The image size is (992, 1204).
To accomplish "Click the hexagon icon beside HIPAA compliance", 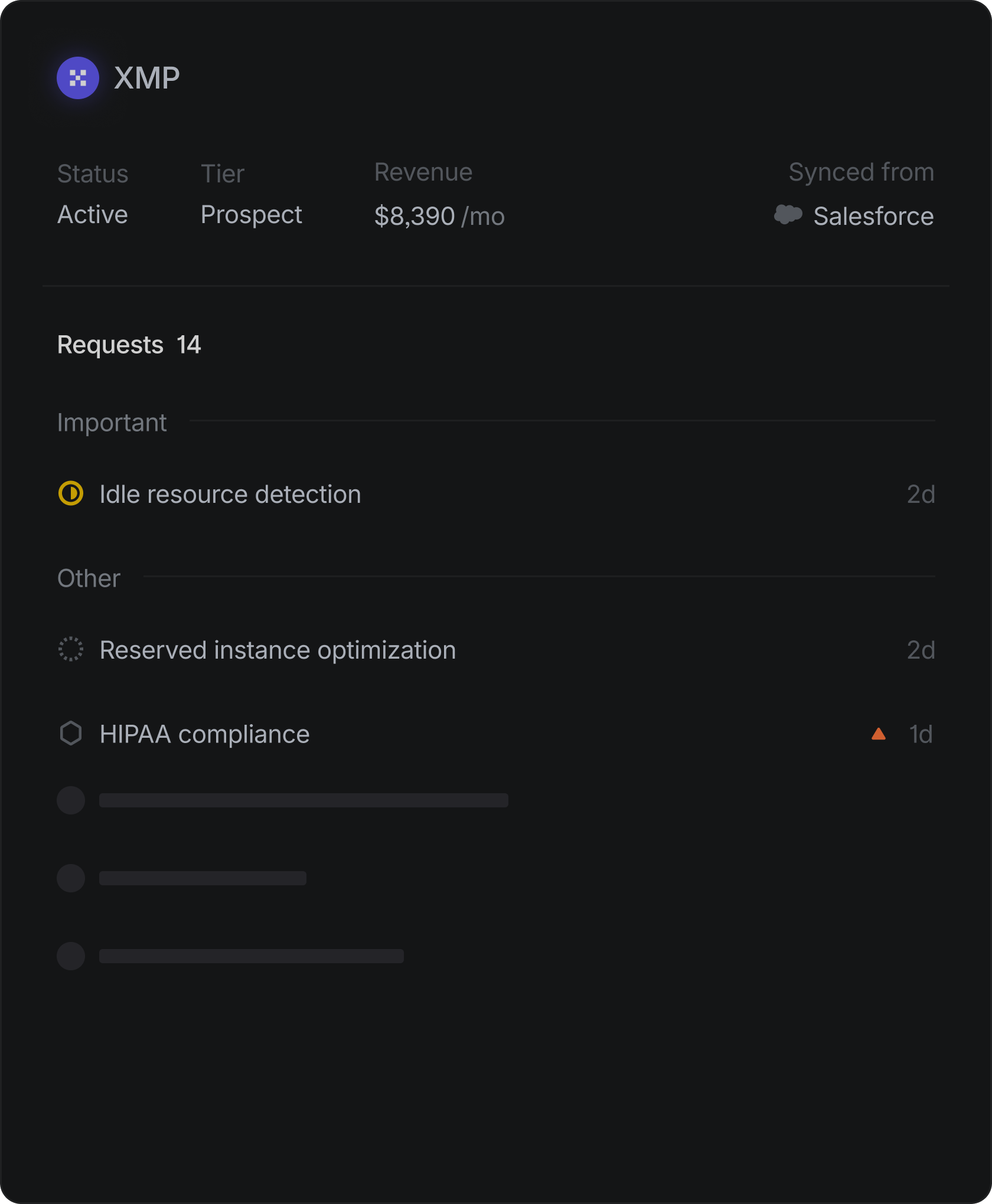I will 71,734.
